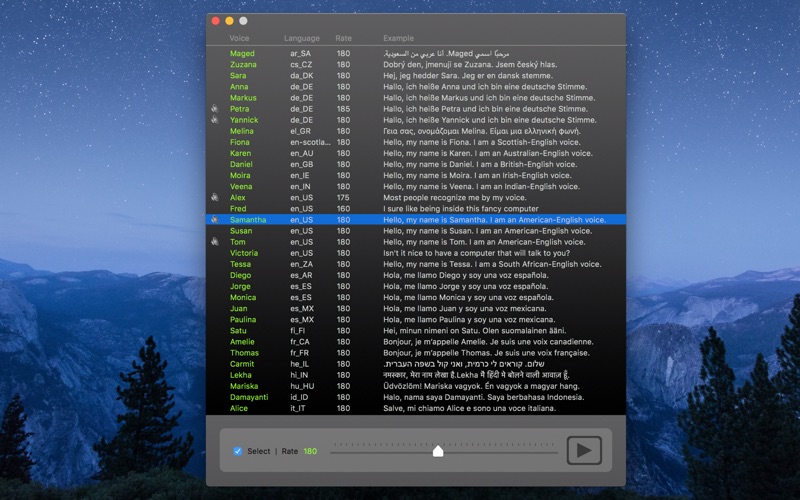Click the speaker icon on Samantha row
800x500 pixels.
tap(215, 220)
